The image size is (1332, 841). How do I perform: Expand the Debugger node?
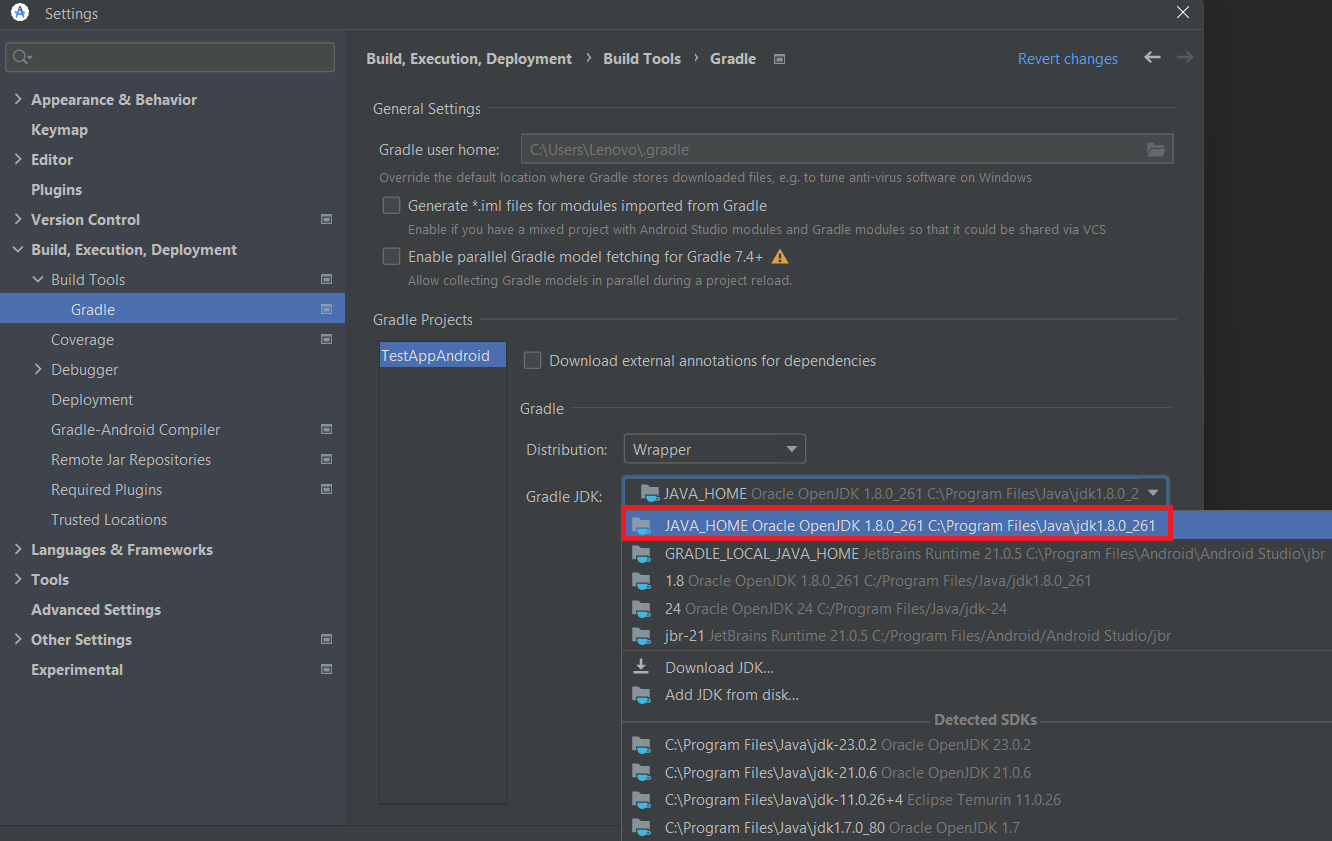pyautogui.click(x=38, y=369)
